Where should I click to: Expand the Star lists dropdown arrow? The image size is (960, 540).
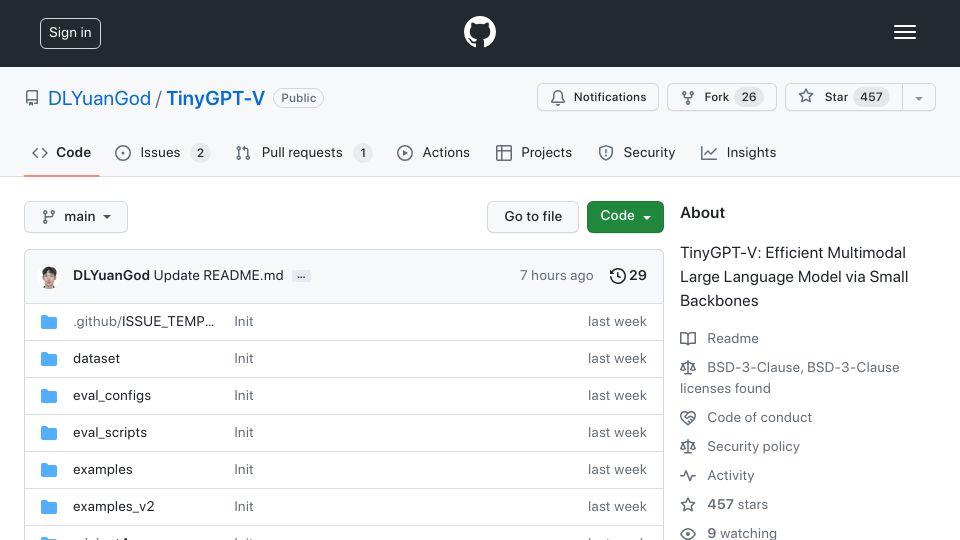[x=918, y=98]
